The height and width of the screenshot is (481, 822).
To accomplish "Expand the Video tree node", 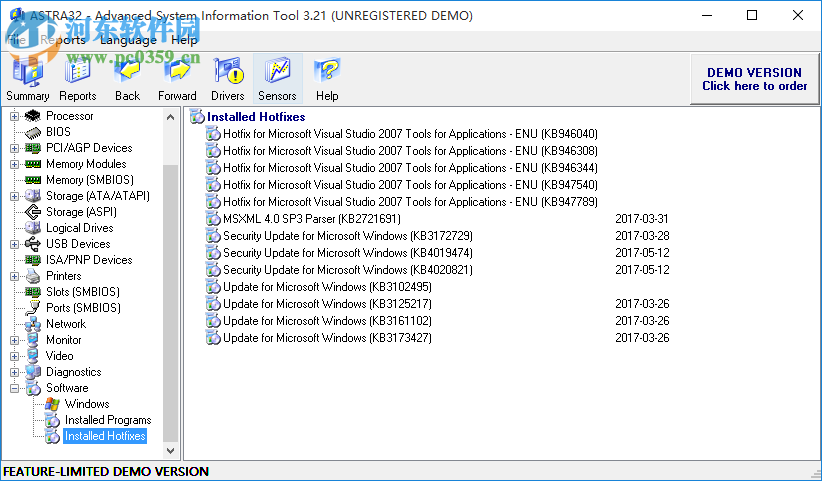I will 15,356.
